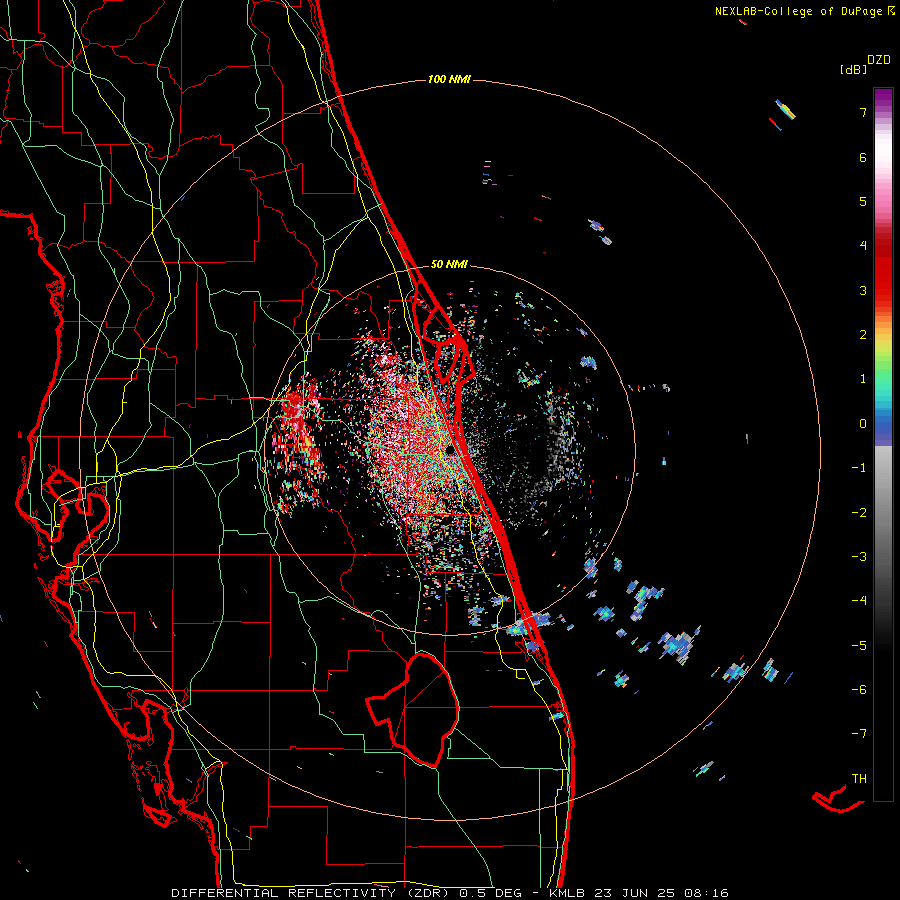Click the [dB] units label
The image size is (900, 900).
pos(854,70)
